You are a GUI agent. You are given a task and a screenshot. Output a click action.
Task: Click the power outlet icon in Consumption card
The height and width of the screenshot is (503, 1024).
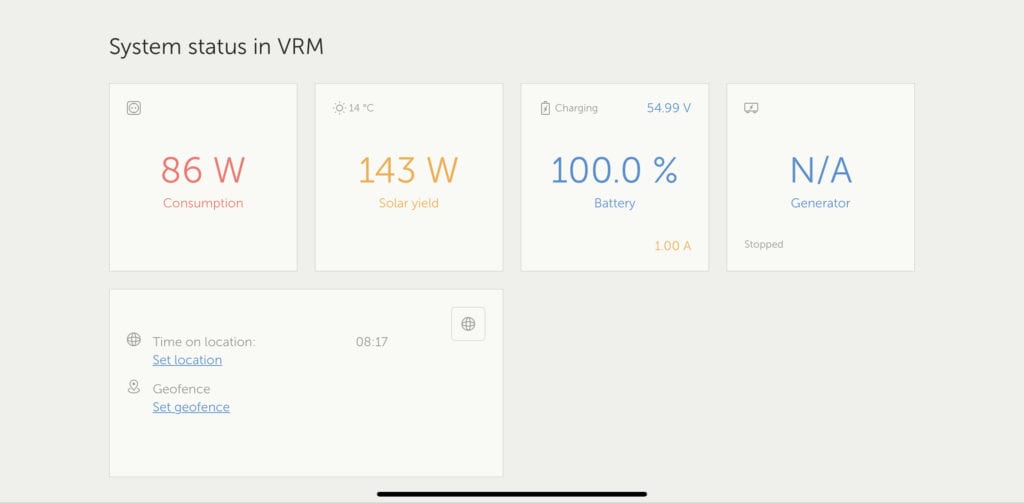[x=134, y=108]
